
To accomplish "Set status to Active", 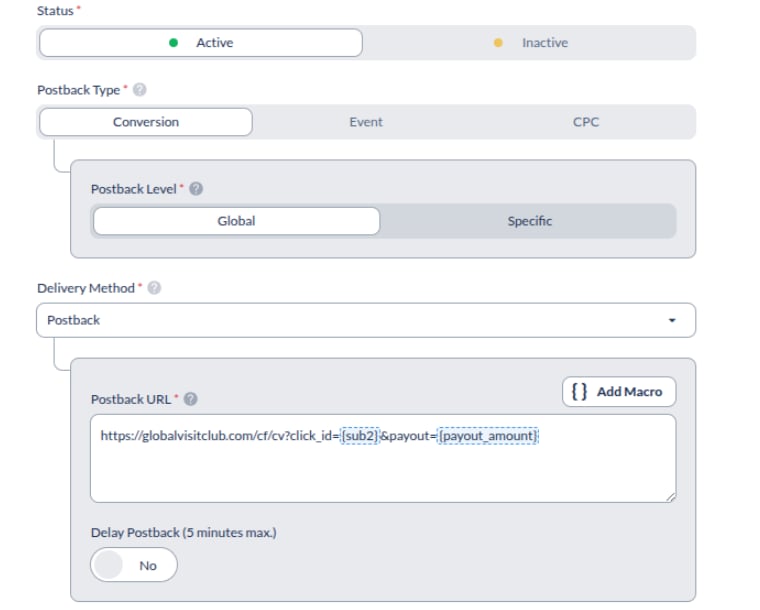I will 201,43.
